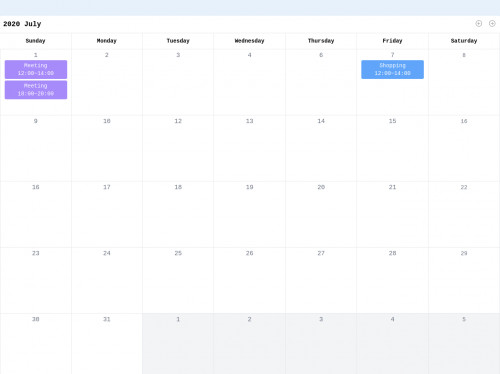The width and height of the screenshot is (500, 374).
Task: Select day 7 containing the Shopping event
Action: click(392, 82)
